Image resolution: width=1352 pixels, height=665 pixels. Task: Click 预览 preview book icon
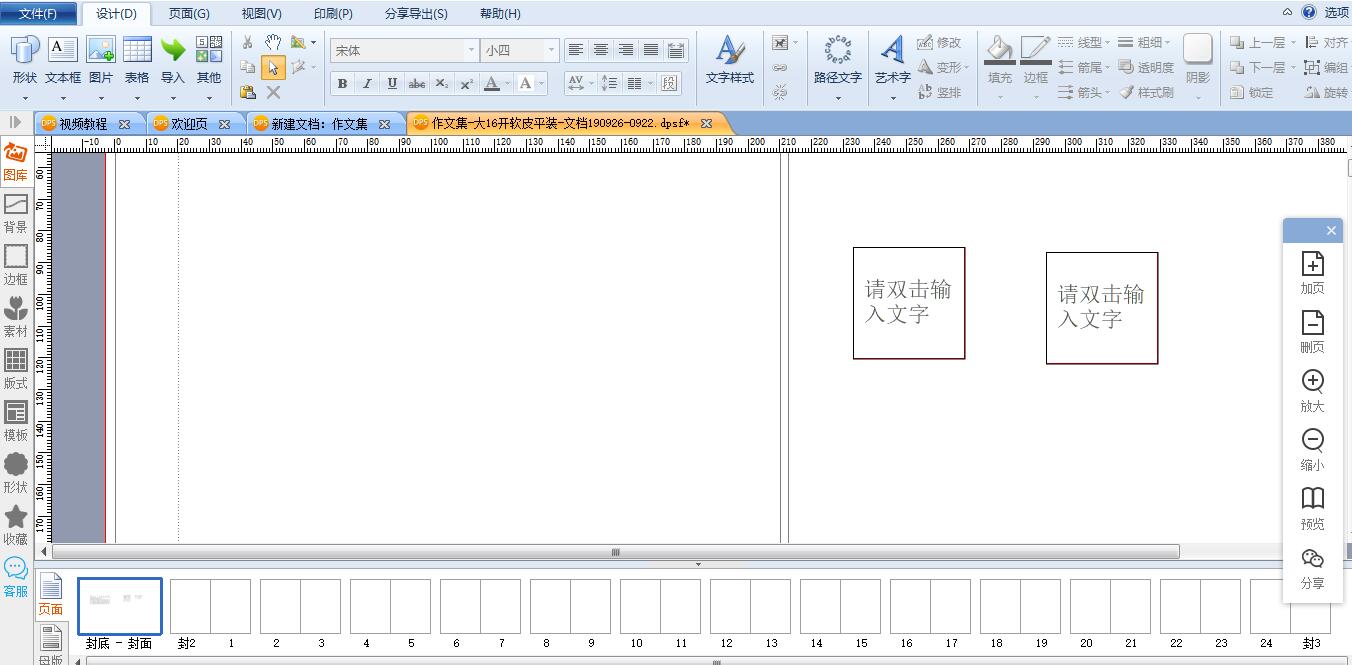click(1312, 499)
